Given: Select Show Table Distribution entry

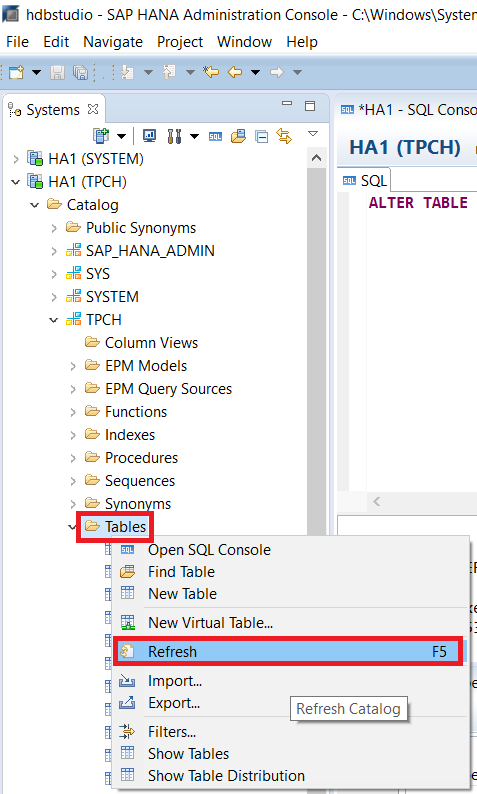Looking at the screenshot, I should (x=226, y=776).
